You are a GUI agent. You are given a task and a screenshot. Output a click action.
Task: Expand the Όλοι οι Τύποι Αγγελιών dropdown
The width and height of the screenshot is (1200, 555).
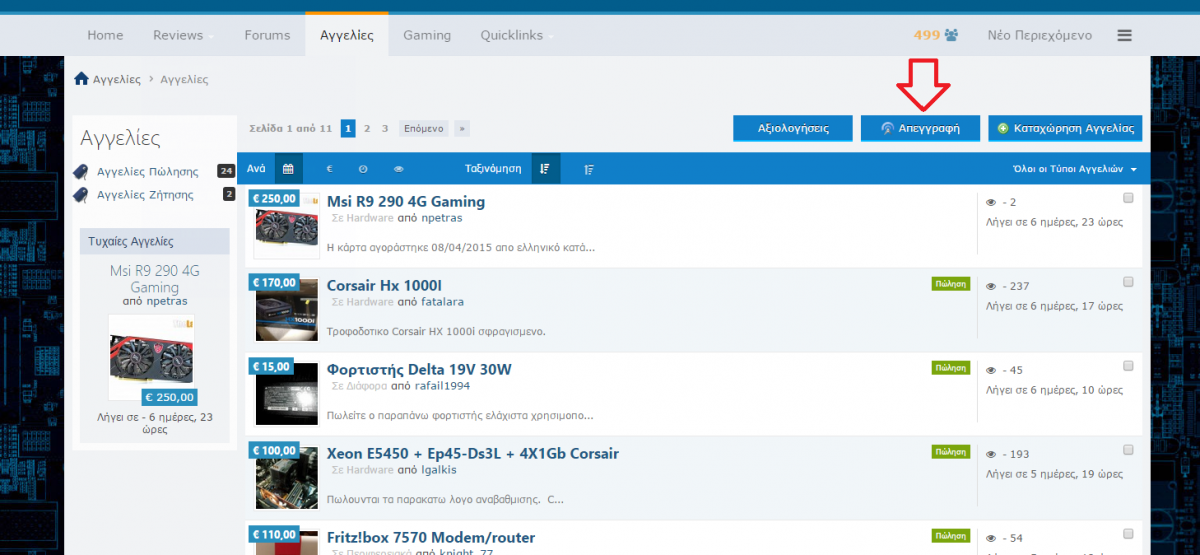(x=1074, y=169)
